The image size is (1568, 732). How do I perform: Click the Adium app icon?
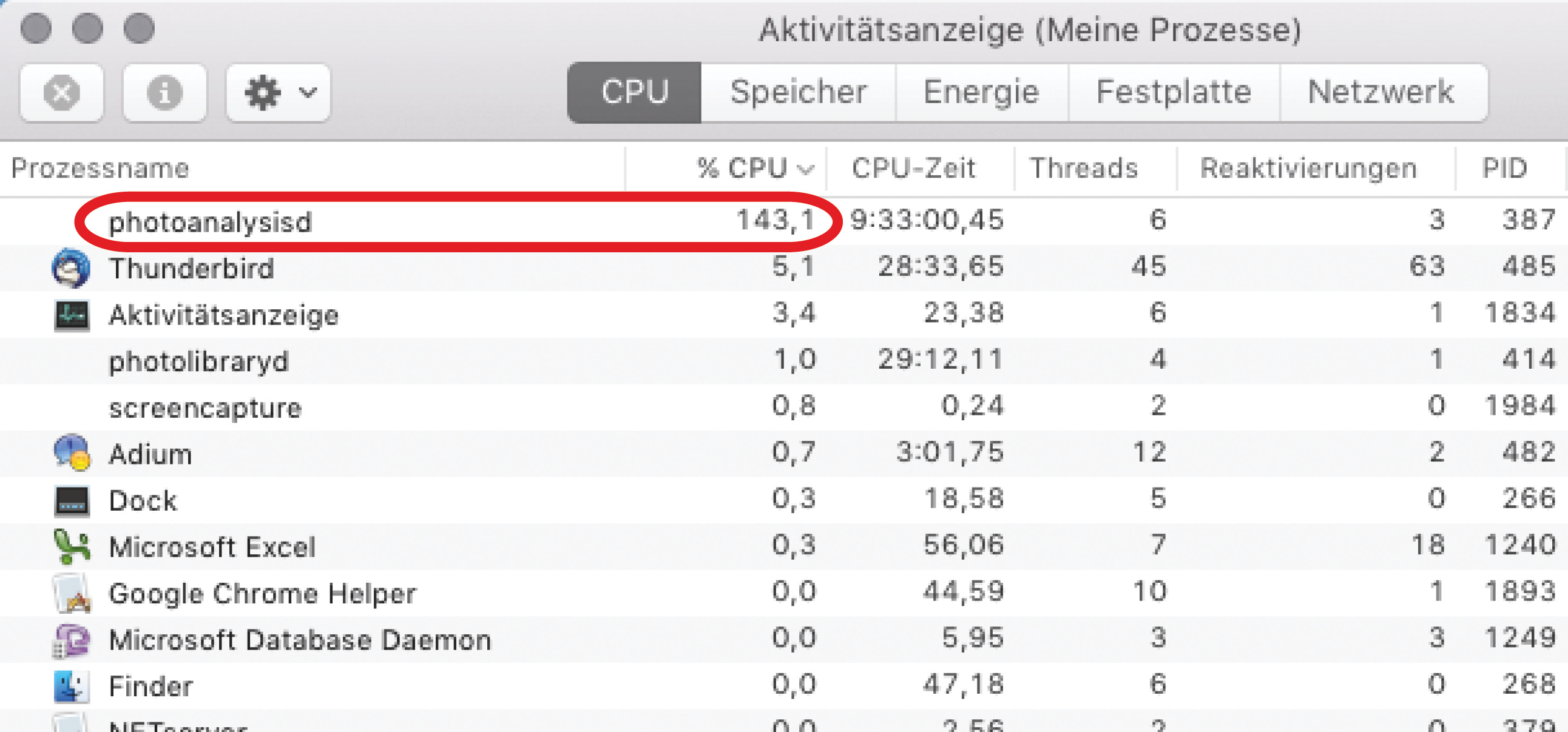click(71, 453)
